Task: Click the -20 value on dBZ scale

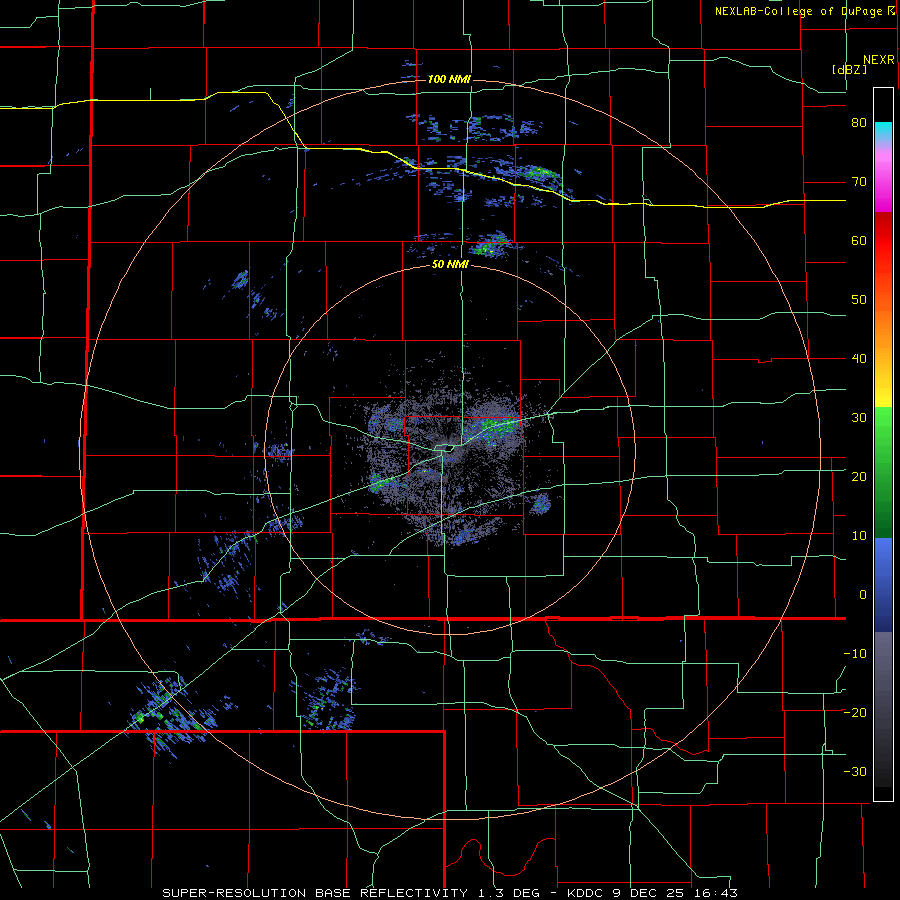Action: (x=855, y=712)
